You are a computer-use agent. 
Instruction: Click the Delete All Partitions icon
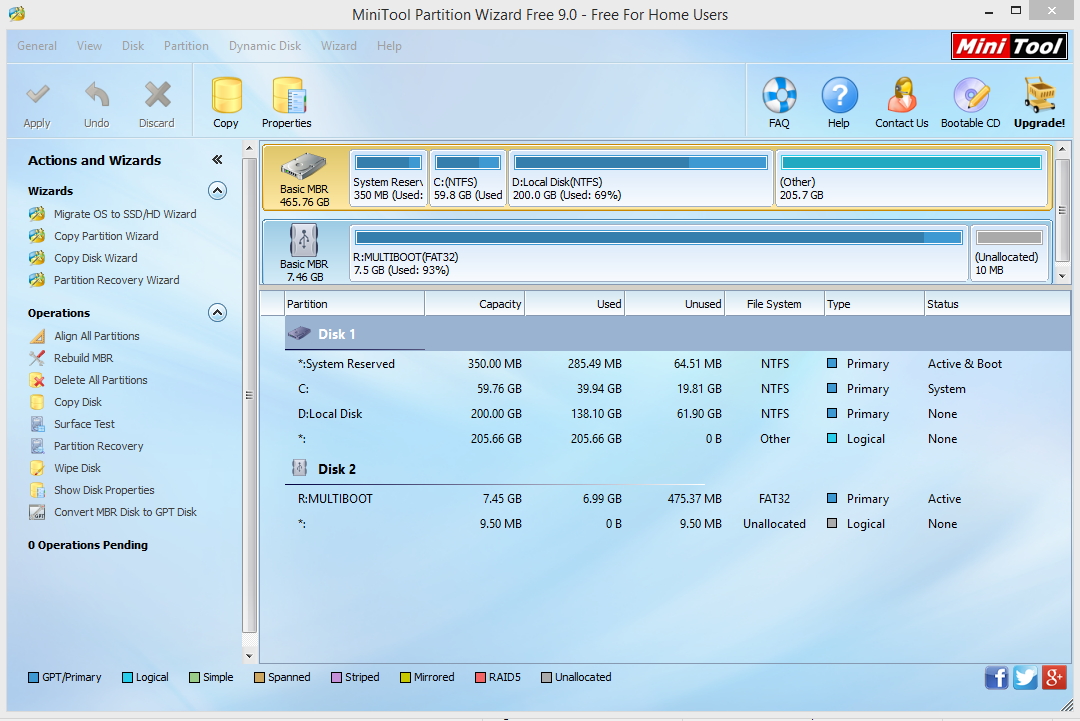point(37,380)
